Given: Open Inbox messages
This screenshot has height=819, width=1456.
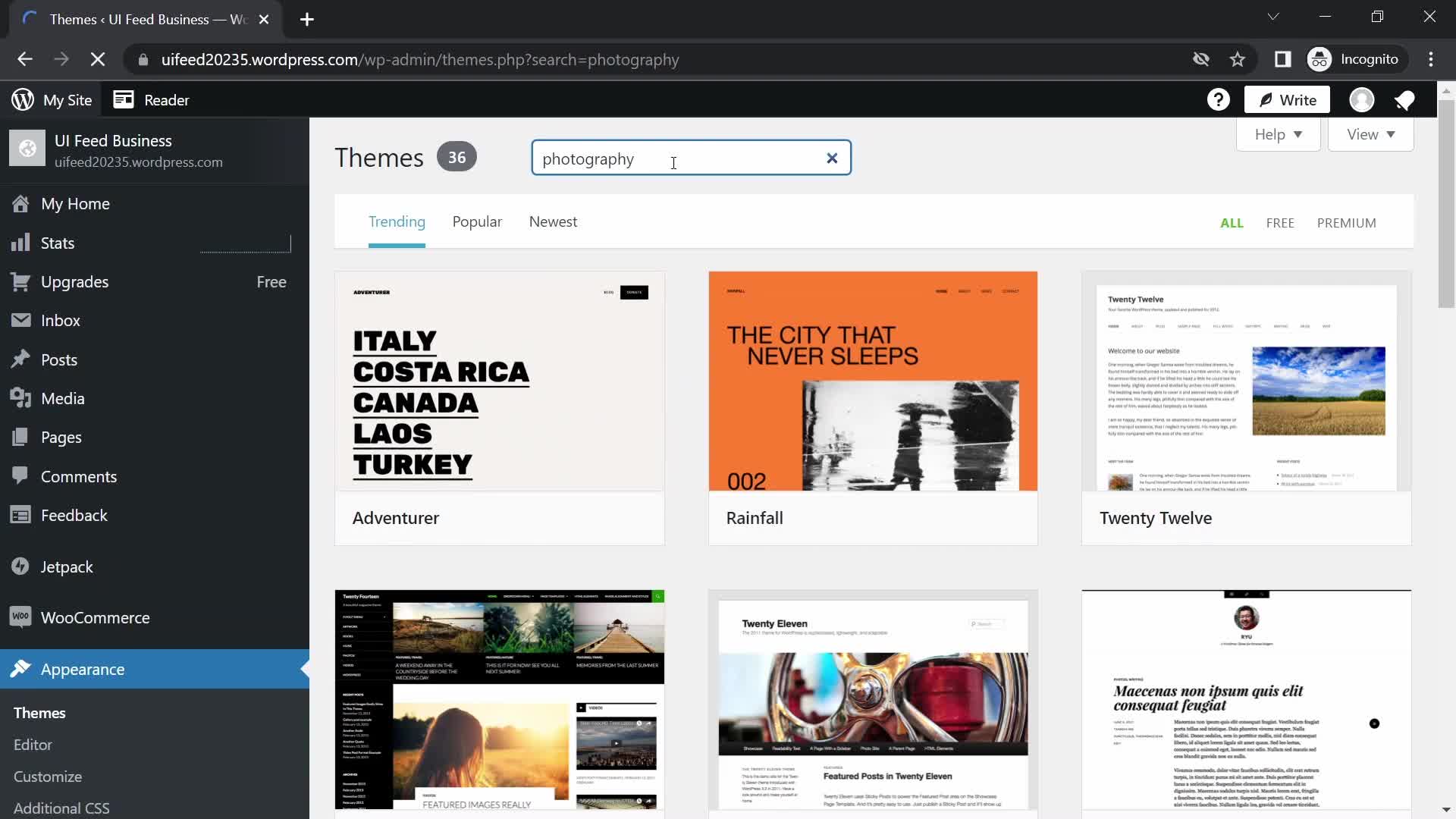Looking at the screenshot, I should [x=59, y=320].
